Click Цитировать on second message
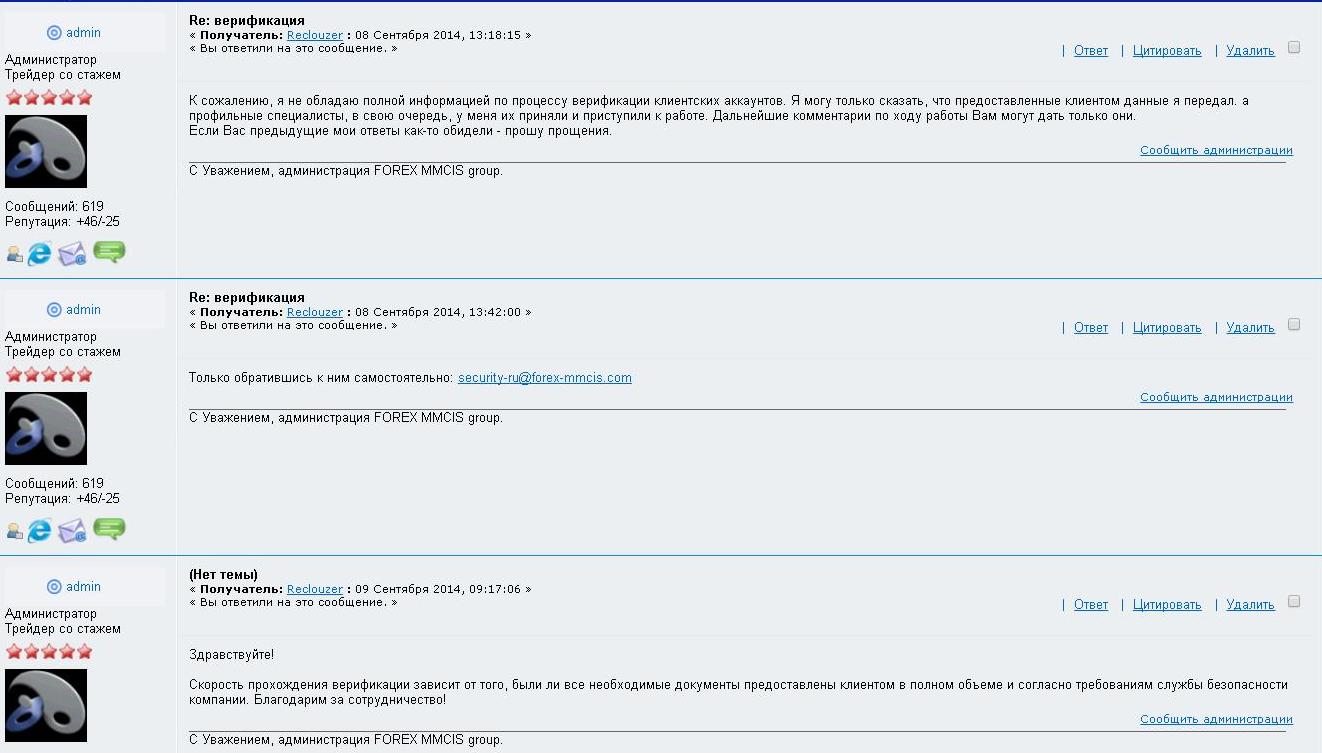 [x=1167, y=328]
